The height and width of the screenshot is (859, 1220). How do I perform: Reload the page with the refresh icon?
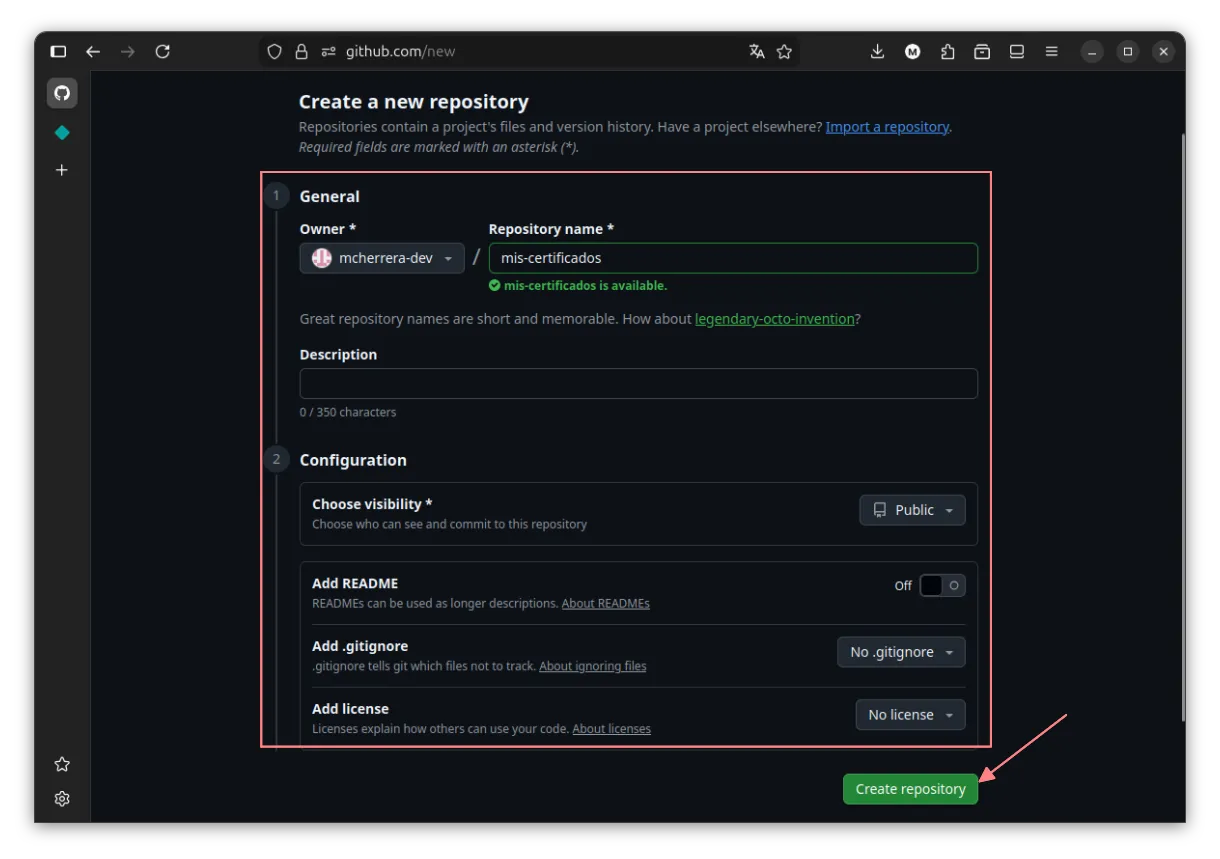[162, 51]
